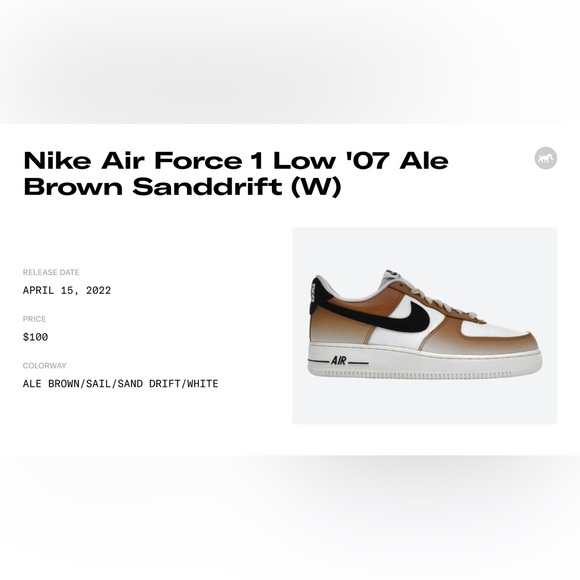Click the PRICE label
Viewport: 580px width, 580px height.
pos(34,319)
